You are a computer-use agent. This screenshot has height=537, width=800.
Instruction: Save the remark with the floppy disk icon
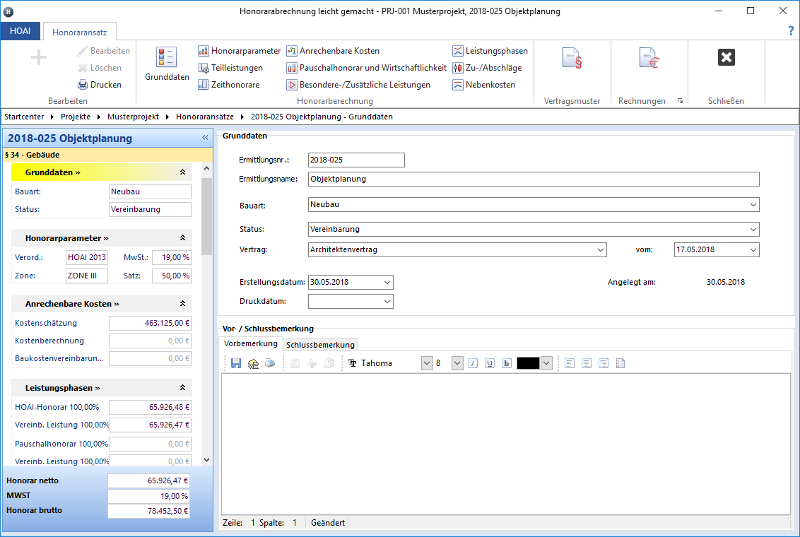tap(236, 363)
